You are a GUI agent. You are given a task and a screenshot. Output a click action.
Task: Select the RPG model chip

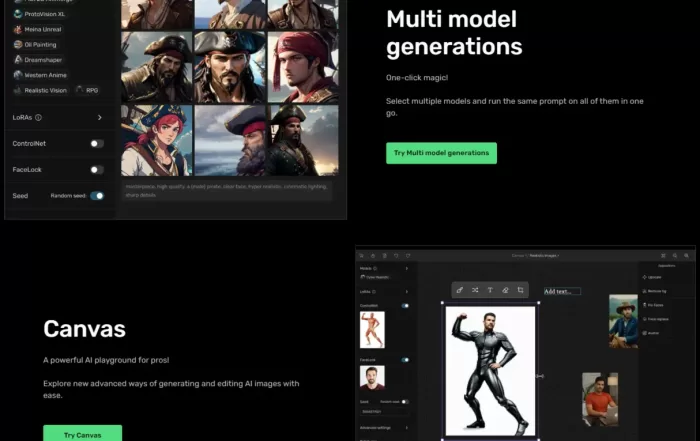click(x=88, y=90)
